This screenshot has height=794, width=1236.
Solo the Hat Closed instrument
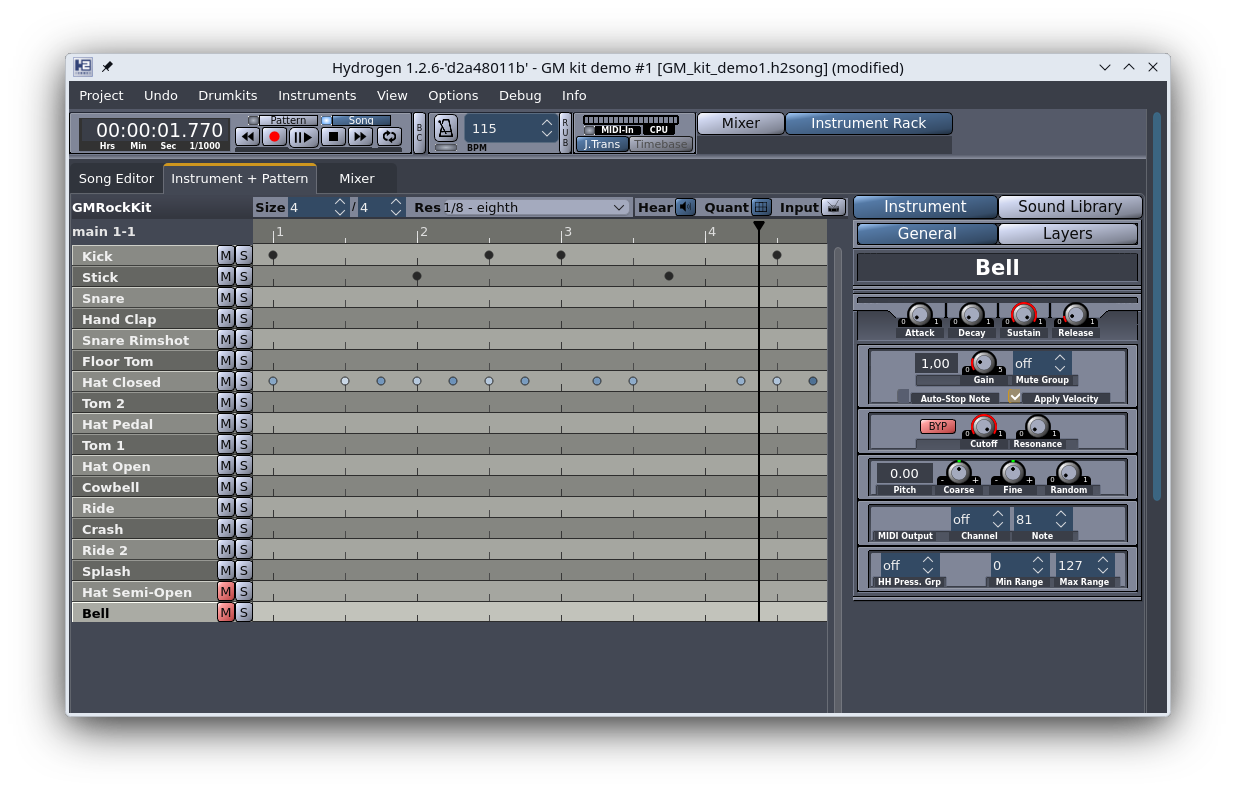(x=244, y=382)
